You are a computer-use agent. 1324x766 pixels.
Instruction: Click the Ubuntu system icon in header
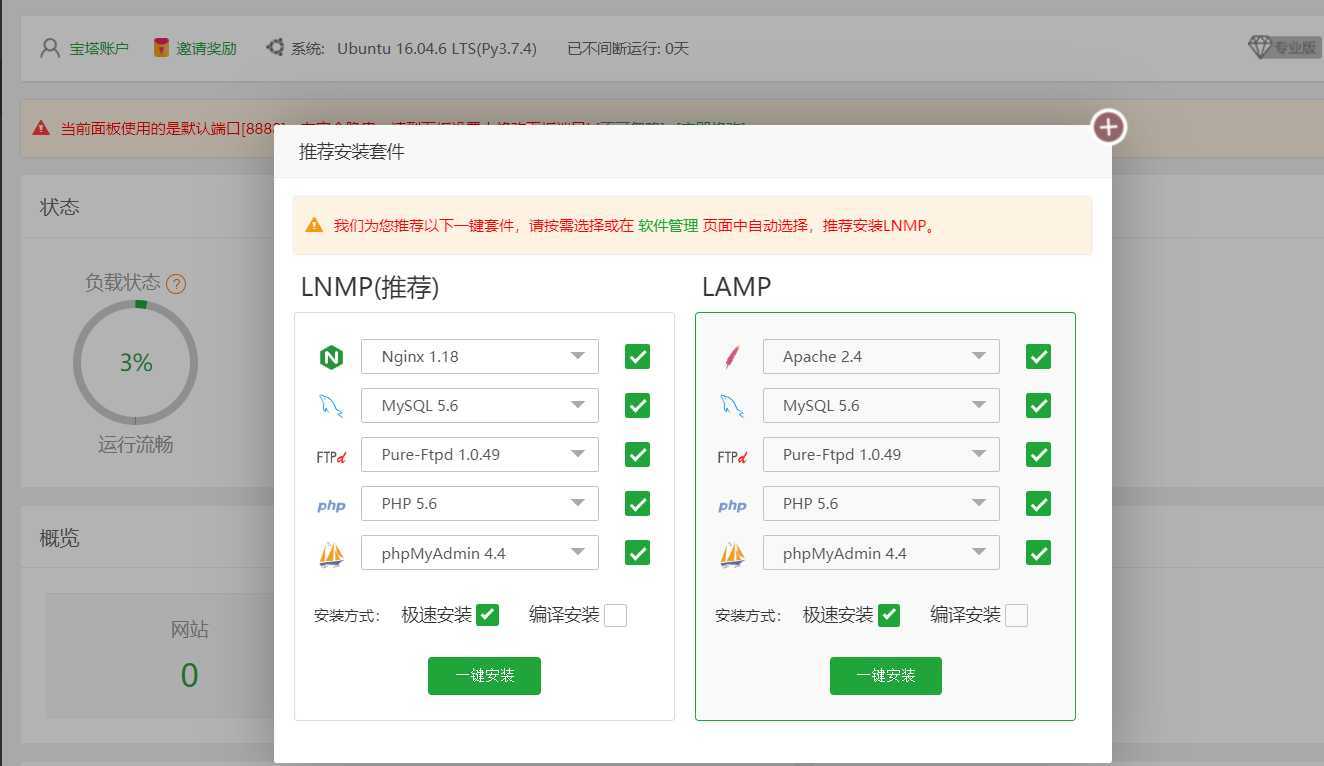click(275, 47)
